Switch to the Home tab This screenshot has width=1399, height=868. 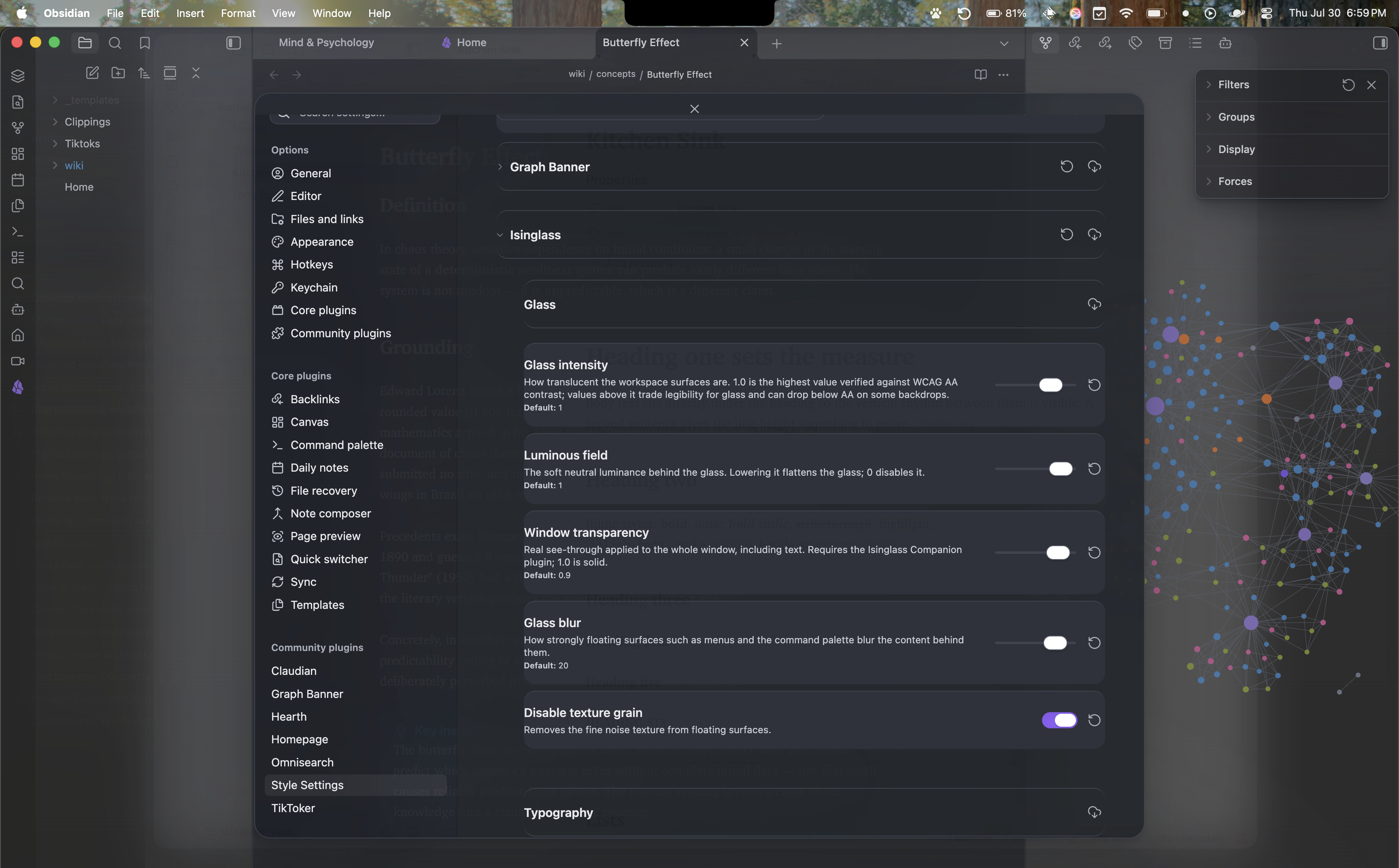(471, 43)
